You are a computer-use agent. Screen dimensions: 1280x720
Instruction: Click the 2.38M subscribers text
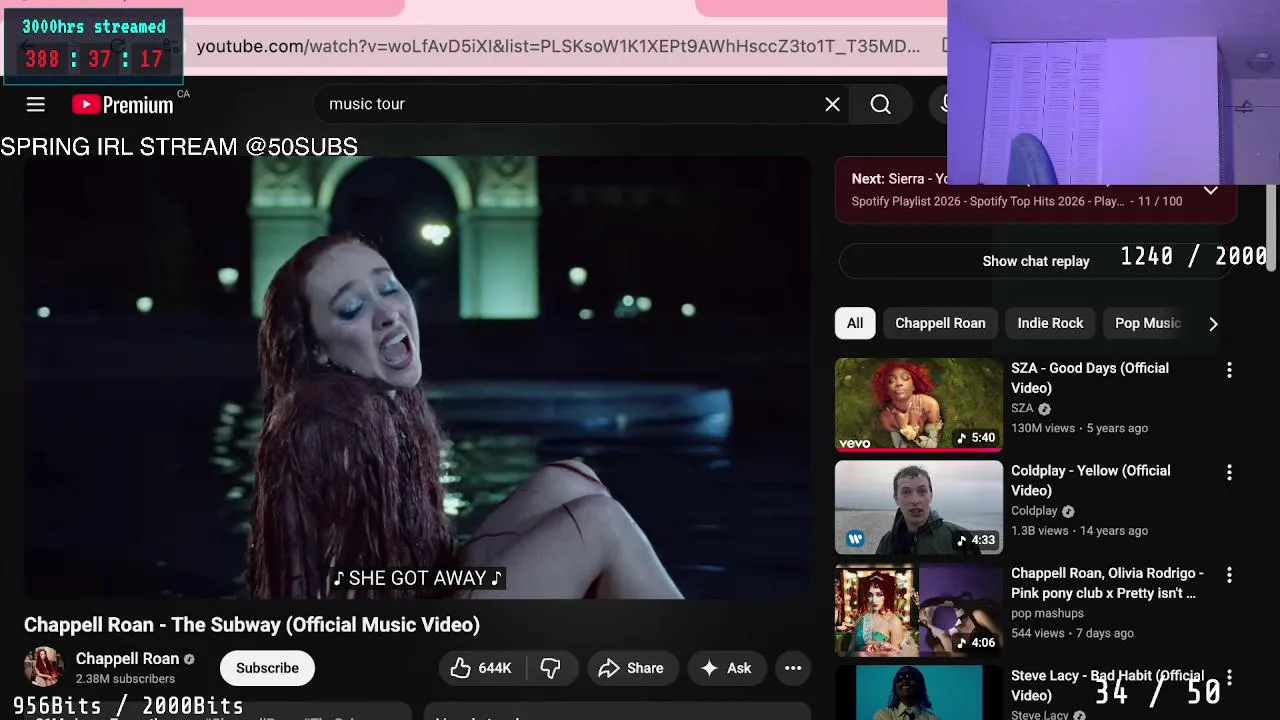125,679
